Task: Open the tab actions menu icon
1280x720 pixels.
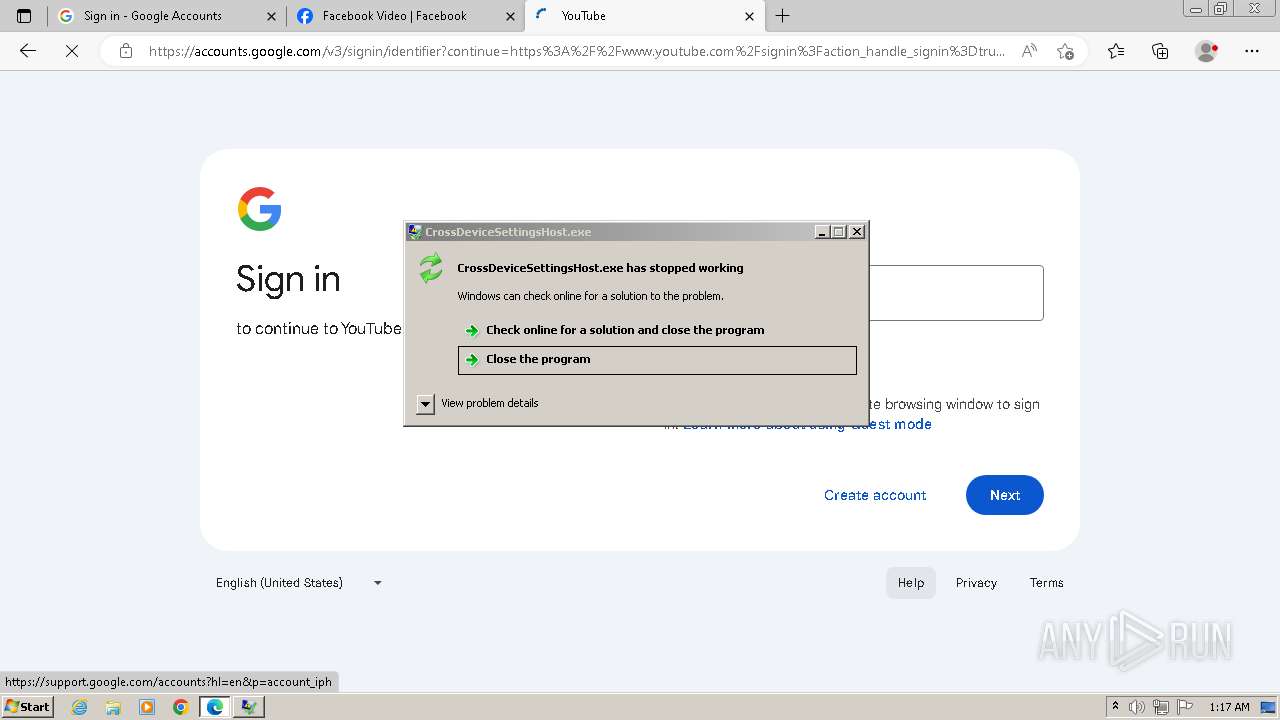Action: click(24, 16)
